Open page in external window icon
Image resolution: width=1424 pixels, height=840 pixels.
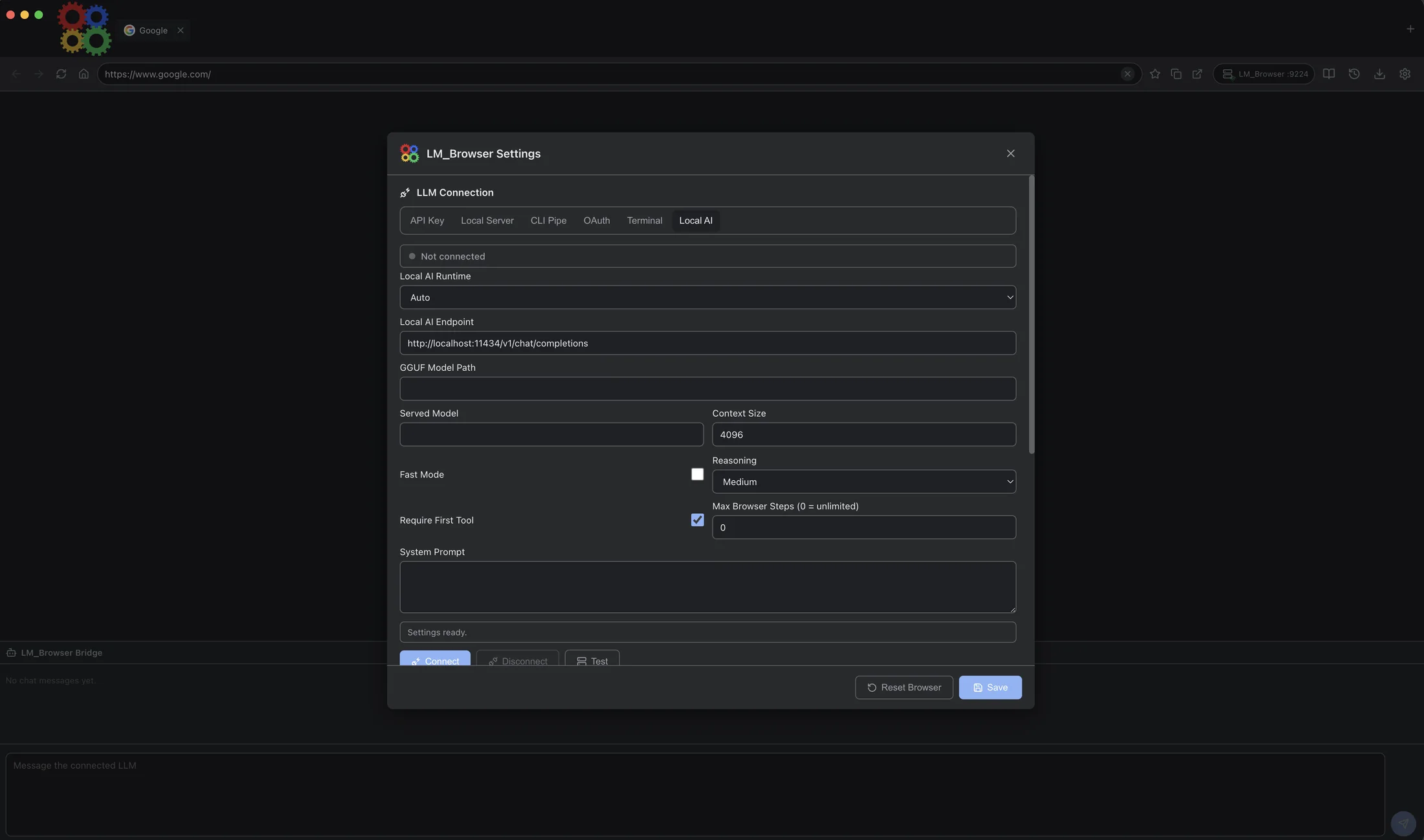click(x=1197, y=74)
